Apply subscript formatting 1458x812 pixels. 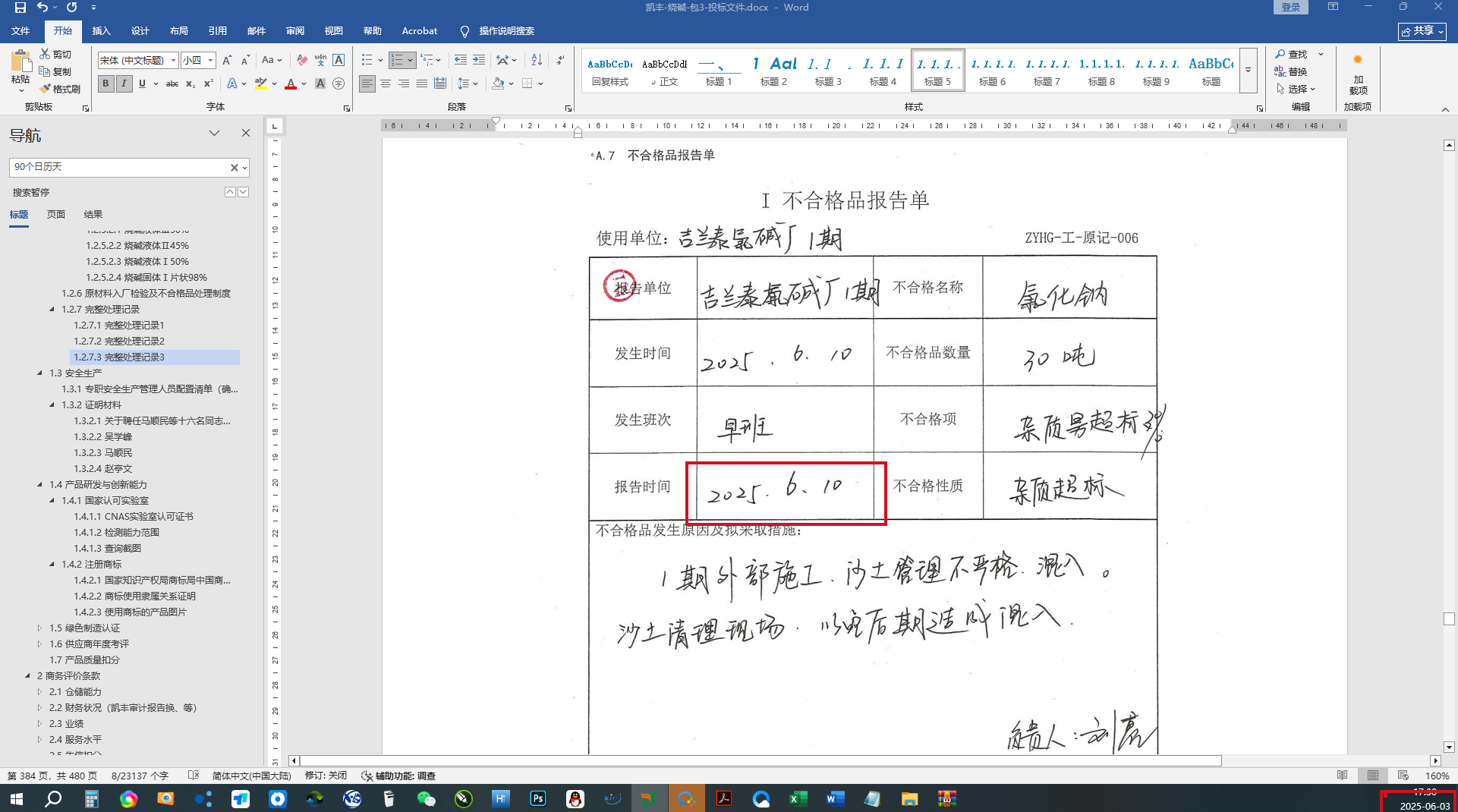[x=191, y=83]
